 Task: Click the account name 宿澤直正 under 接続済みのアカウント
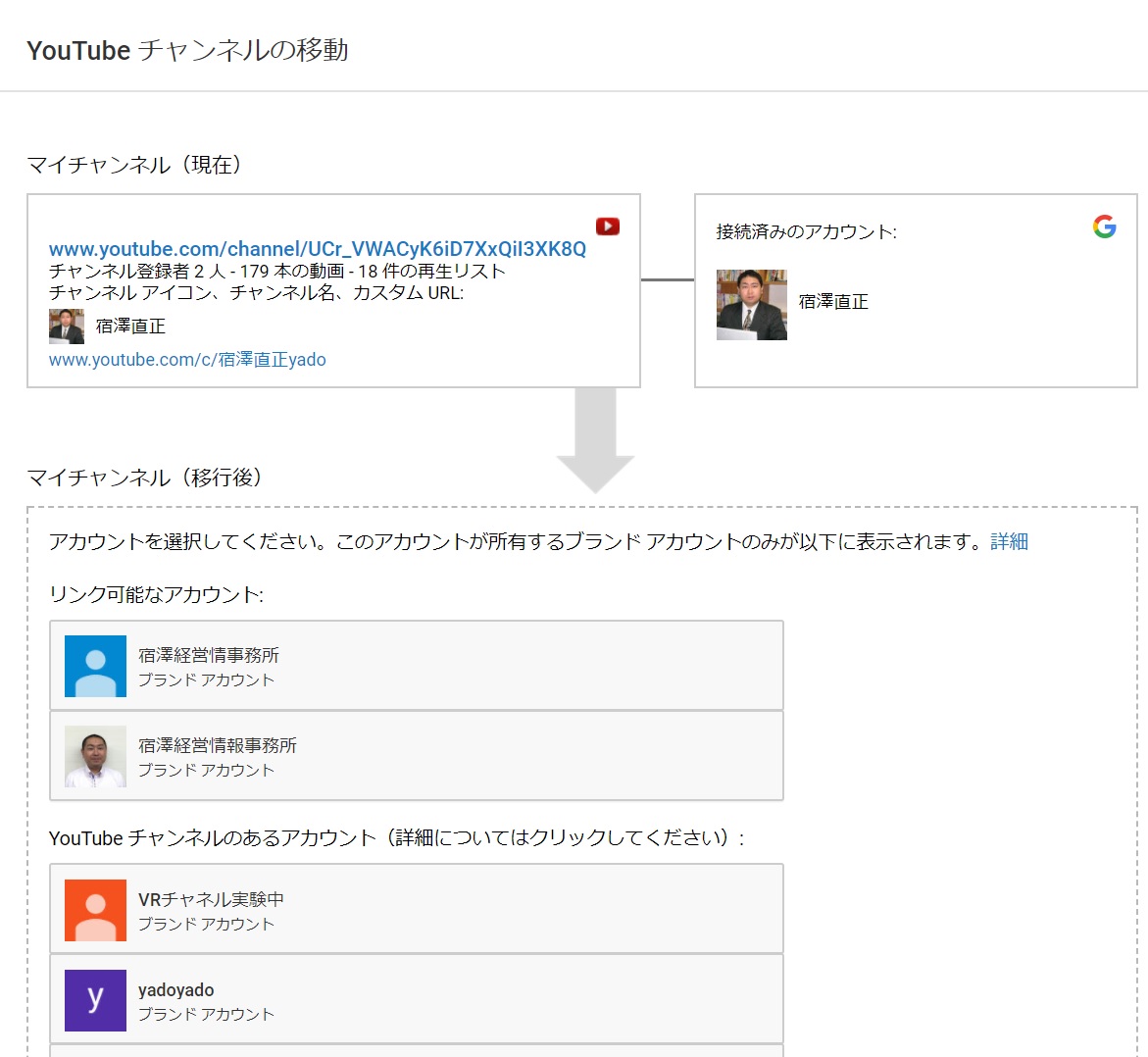pyautogui.click(x=833, y=302)
